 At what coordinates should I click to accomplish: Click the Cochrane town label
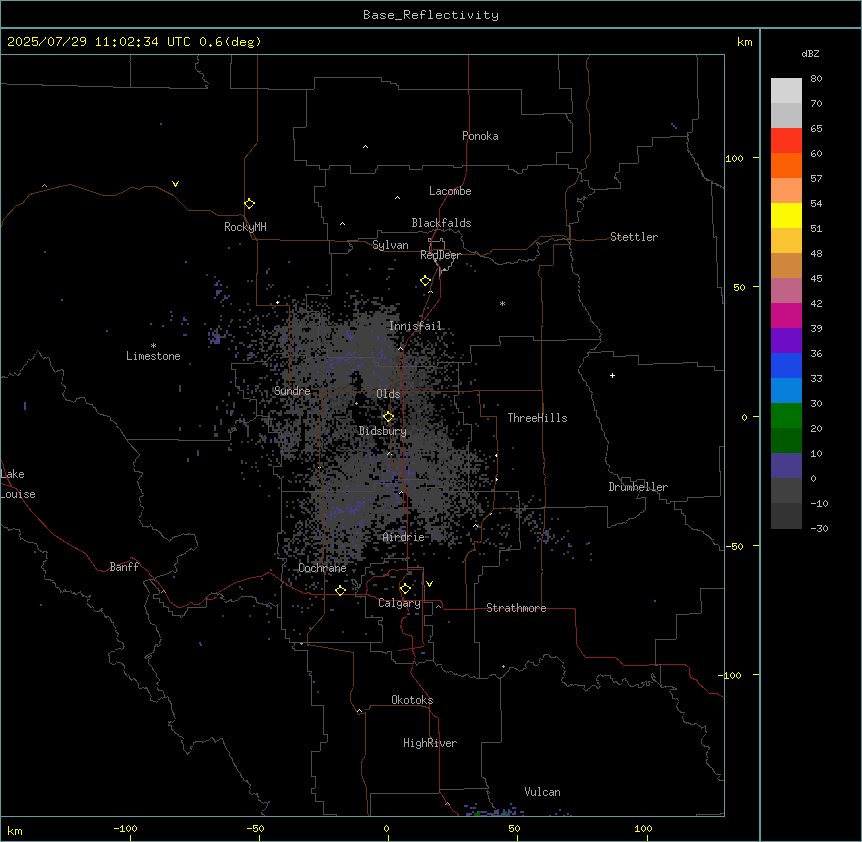[322, 568]
